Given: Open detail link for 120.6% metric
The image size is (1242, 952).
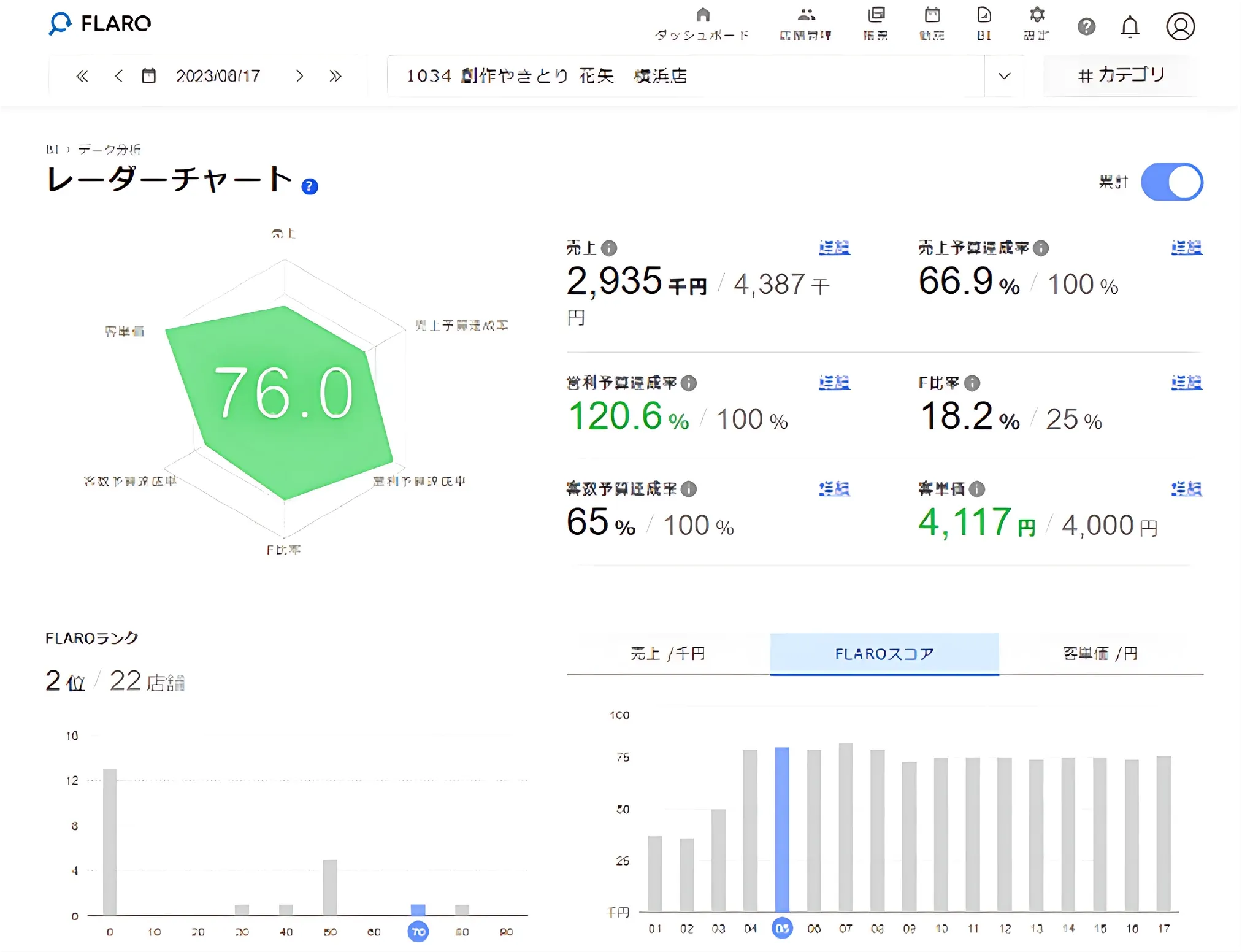Looking at the screenshot, I should pyautogui.click(x=834, y=383).
